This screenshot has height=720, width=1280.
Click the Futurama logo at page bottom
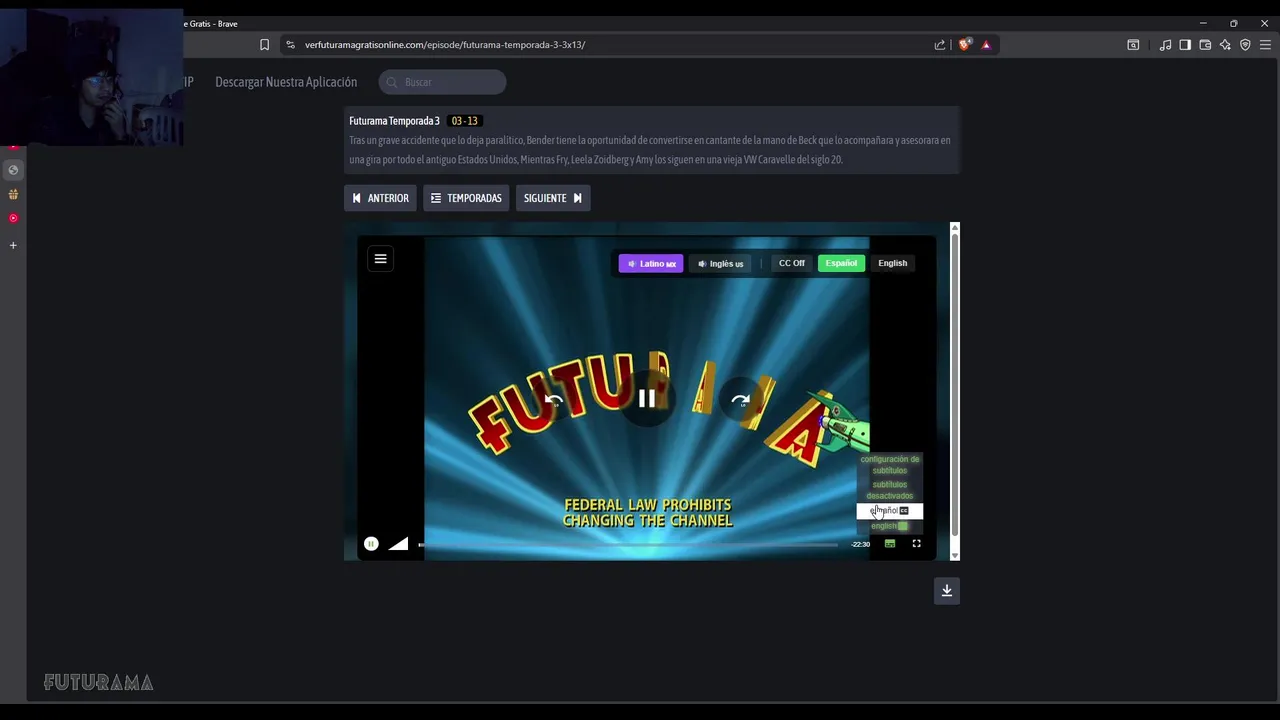point(98,682)
